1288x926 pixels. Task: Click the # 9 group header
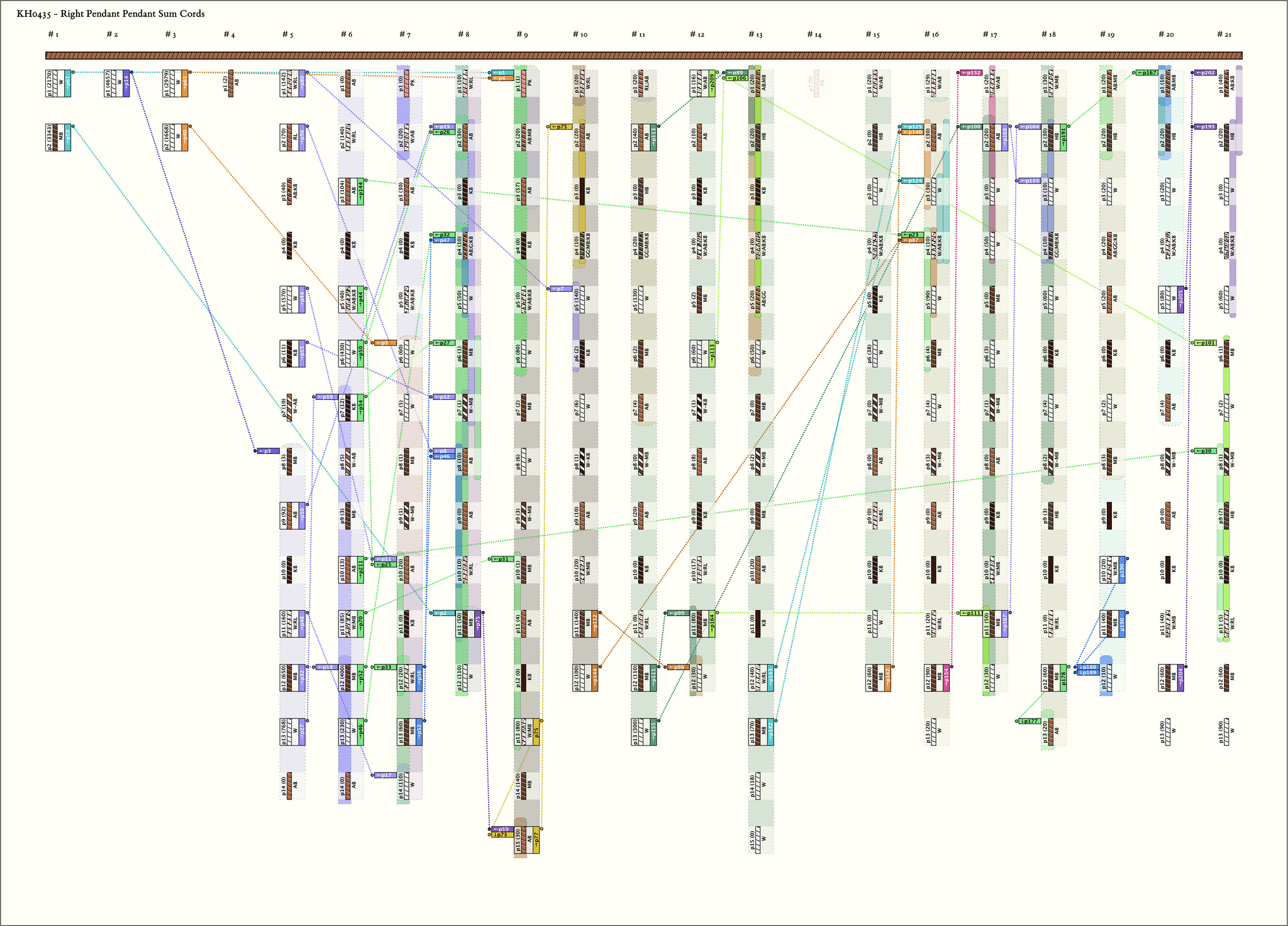pos(522,35)
